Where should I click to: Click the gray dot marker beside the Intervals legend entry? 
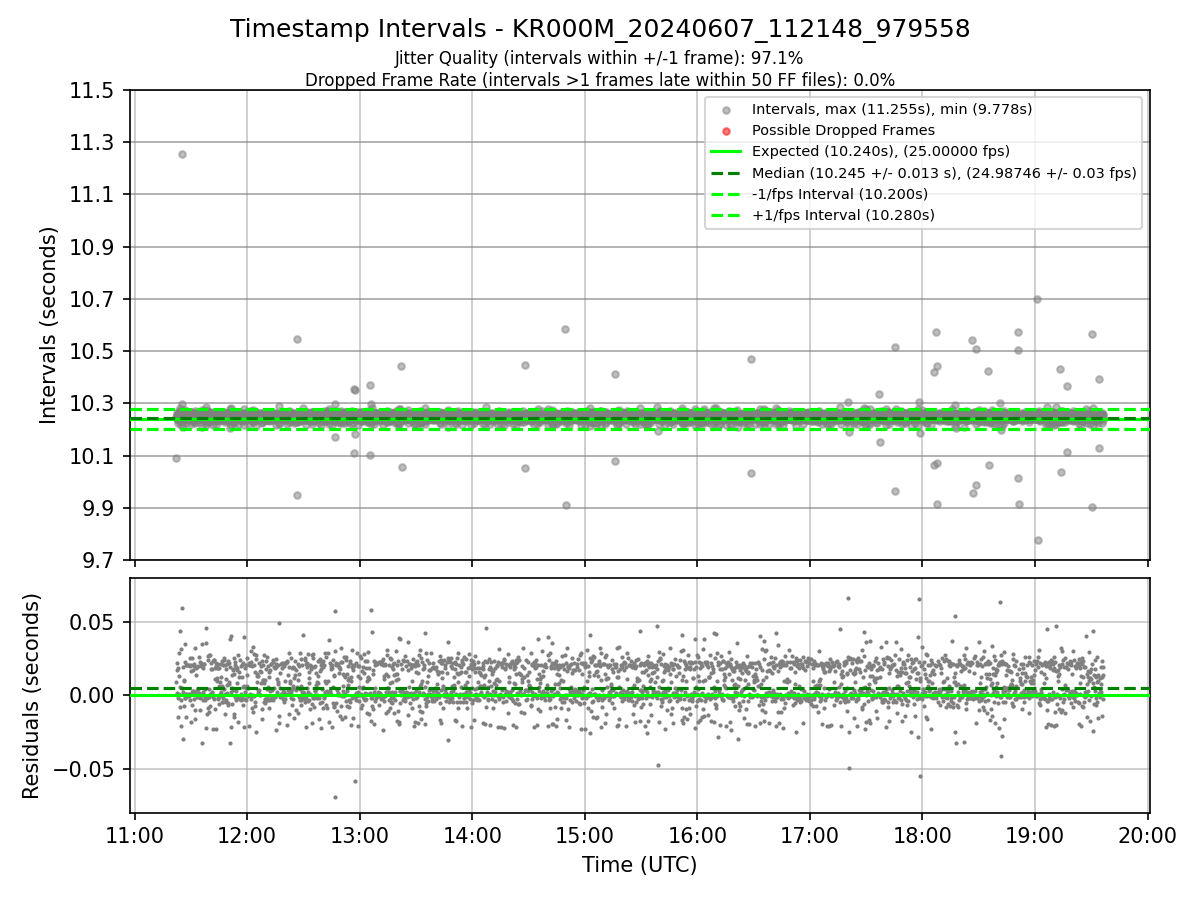click(726, 110)
